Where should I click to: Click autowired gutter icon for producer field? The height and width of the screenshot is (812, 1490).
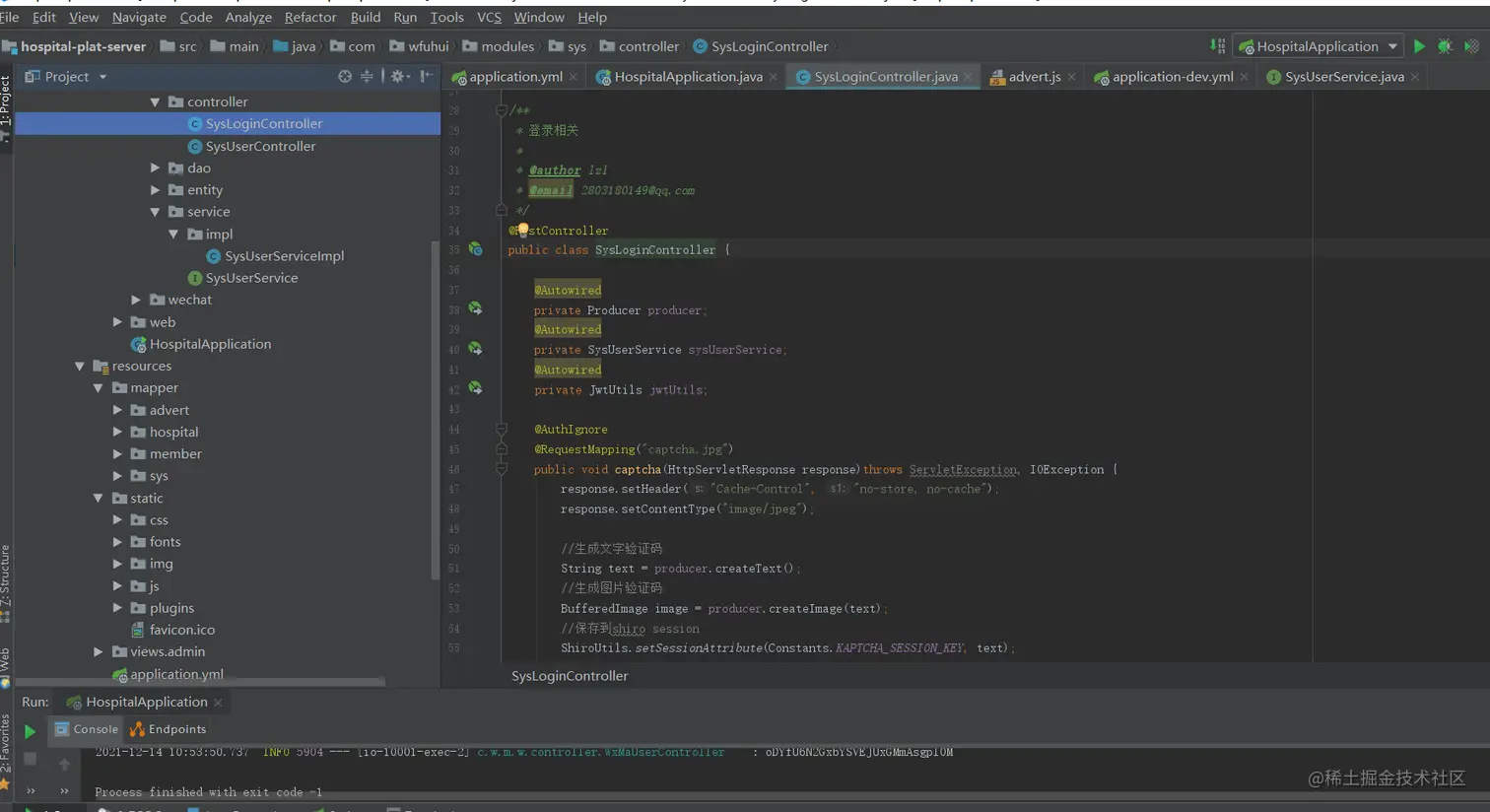coord(475,309)
